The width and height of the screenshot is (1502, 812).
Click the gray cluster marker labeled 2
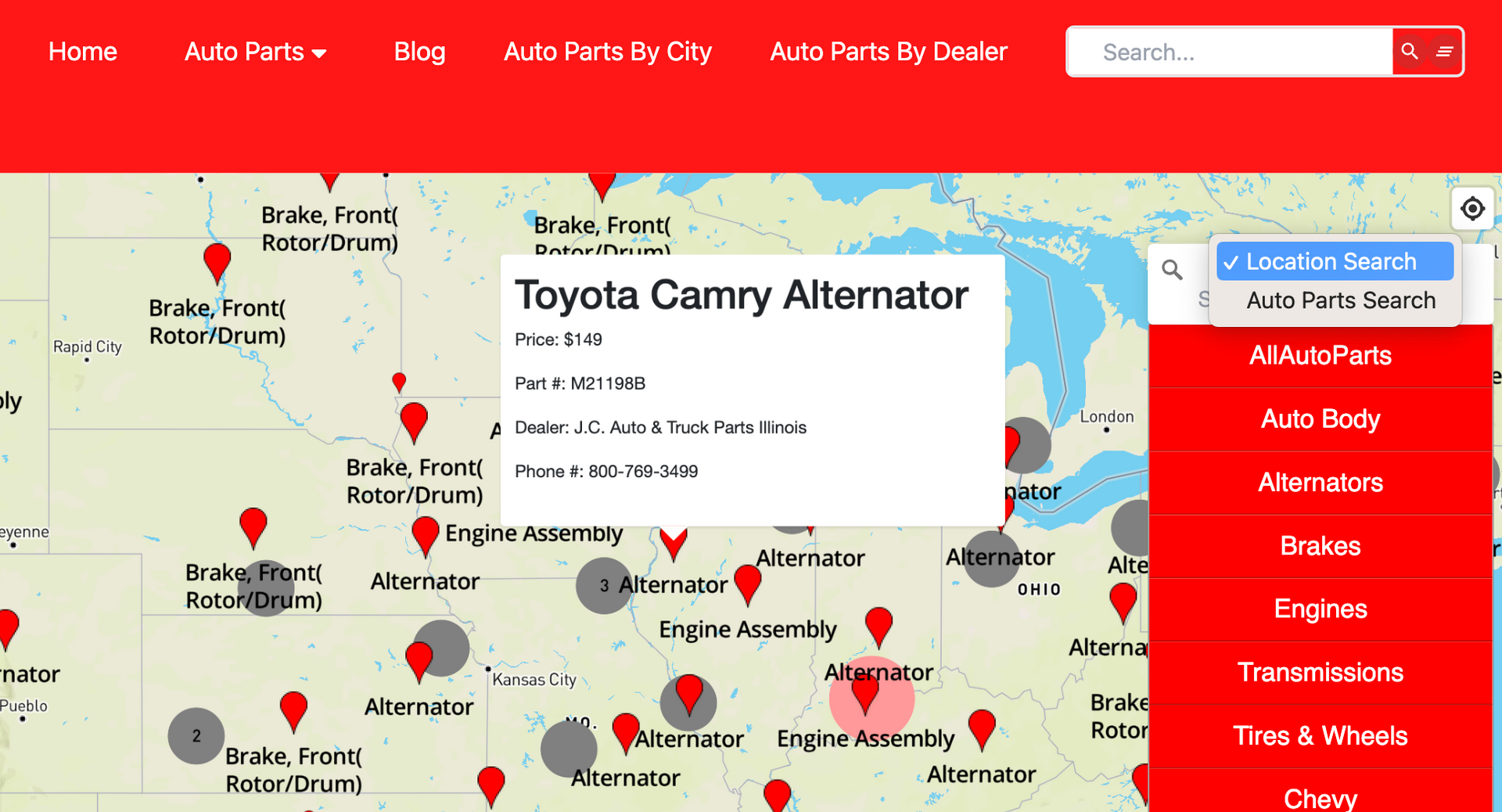pyautogui.click(x=196, y=735)
